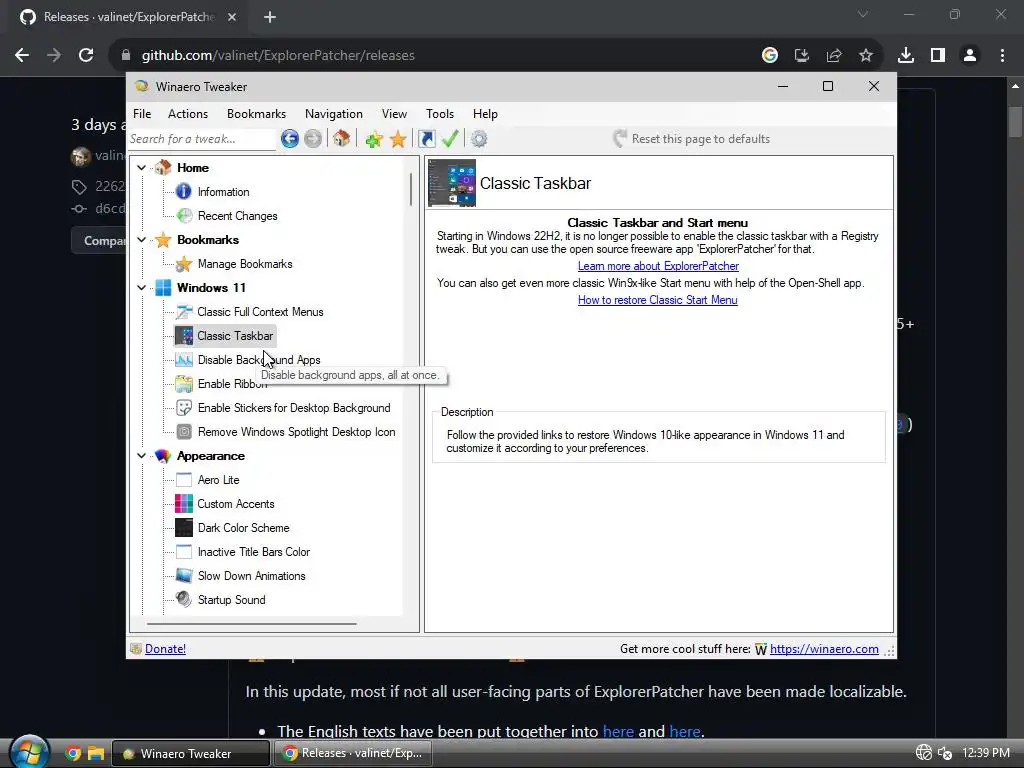This screenshot has height=768, width=1024.
Task: Click Chrome back arrow button
Action: [x=22, y=56]
